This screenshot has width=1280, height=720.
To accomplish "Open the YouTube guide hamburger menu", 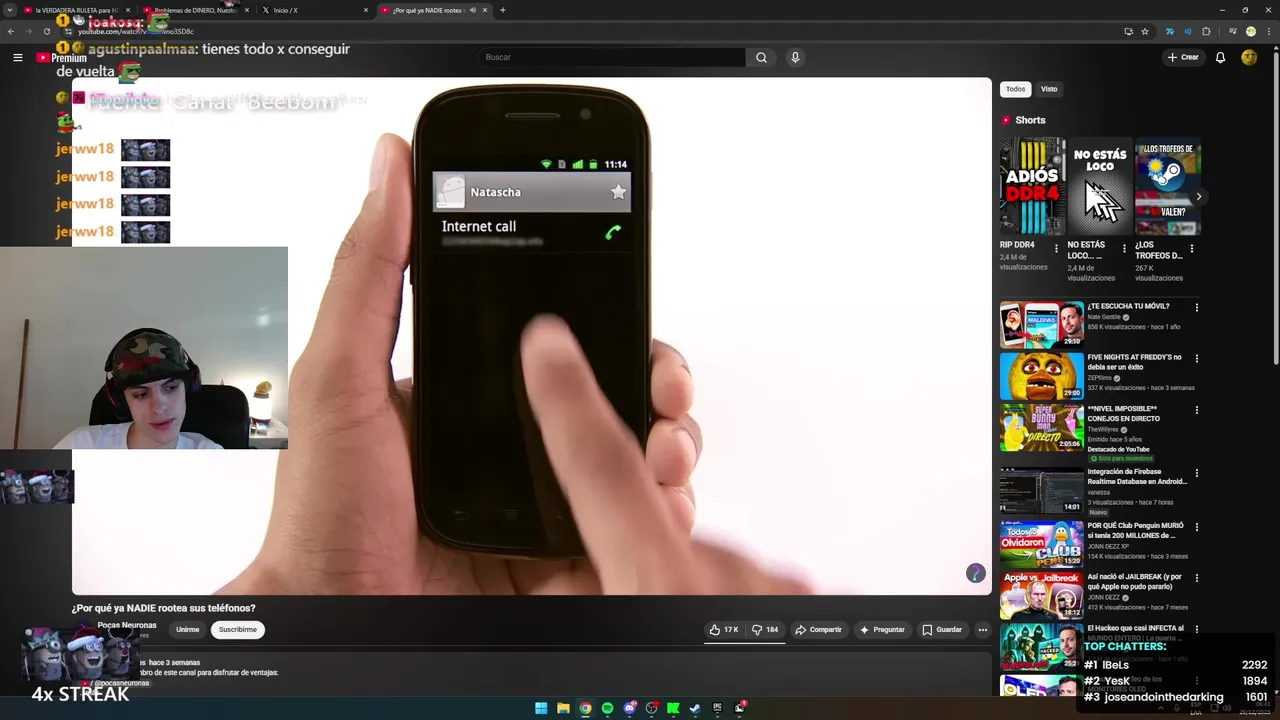I will (17, 57).
